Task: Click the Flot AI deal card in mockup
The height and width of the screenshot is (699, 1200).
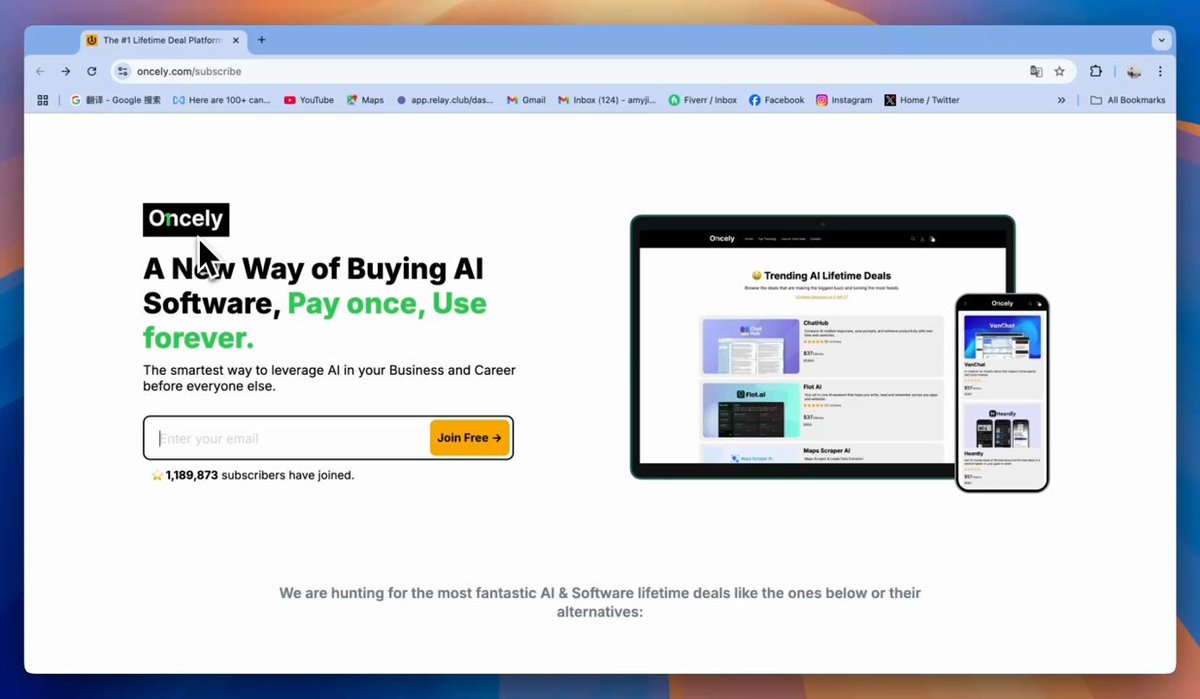Action: point(821,409)
